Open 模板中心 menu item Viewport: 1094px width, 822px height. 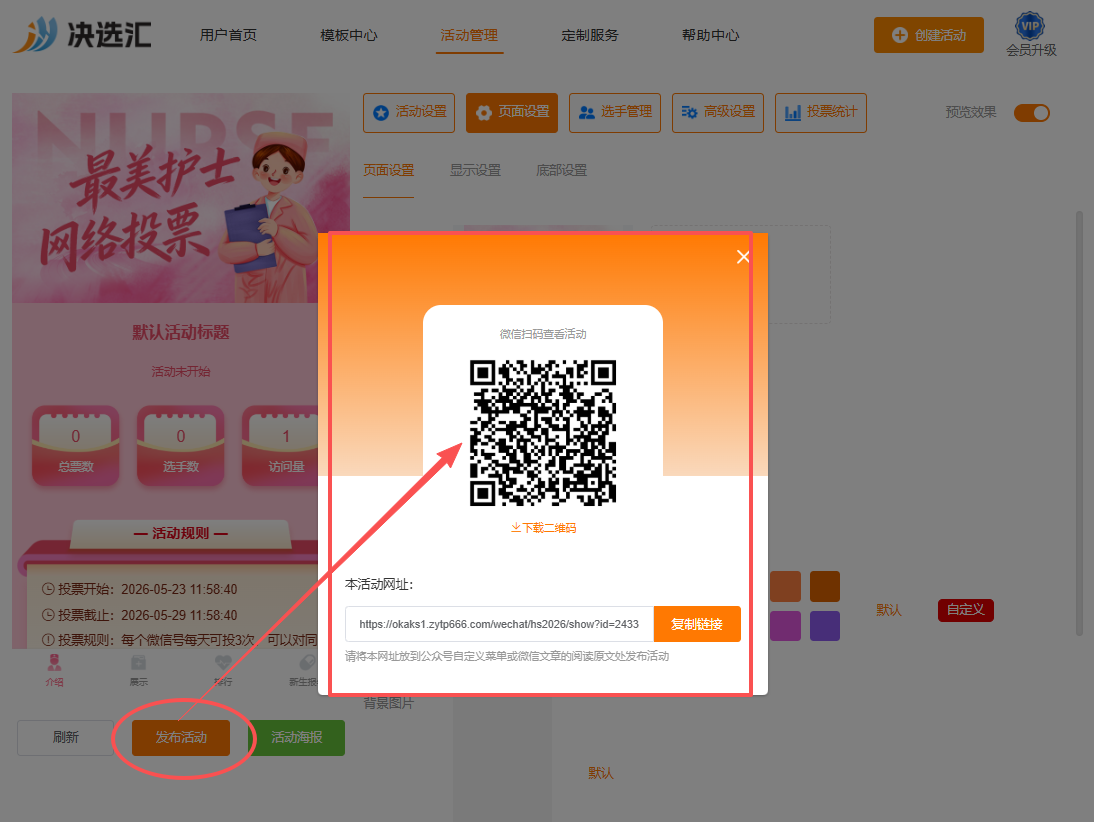pyautogui.click(x=349, y=35)
